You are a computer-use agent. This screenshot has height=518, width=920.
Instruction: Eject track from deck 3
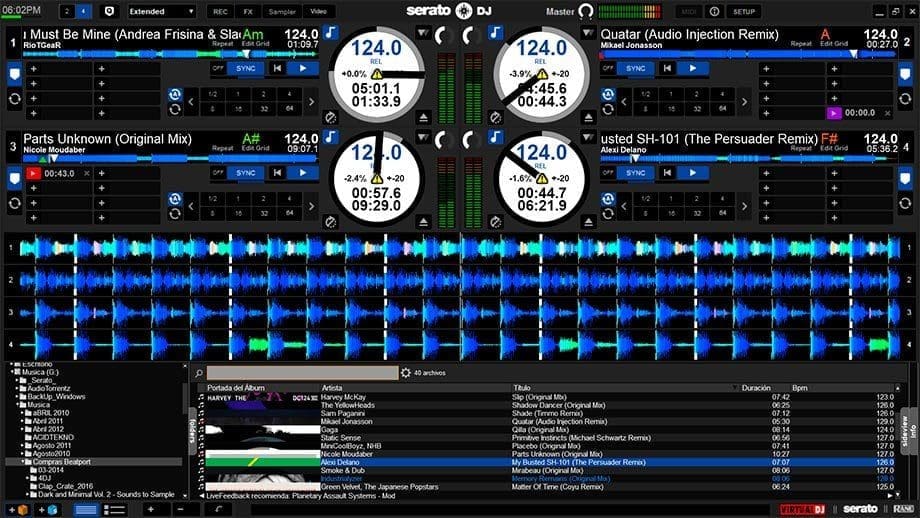coord(423,222)
